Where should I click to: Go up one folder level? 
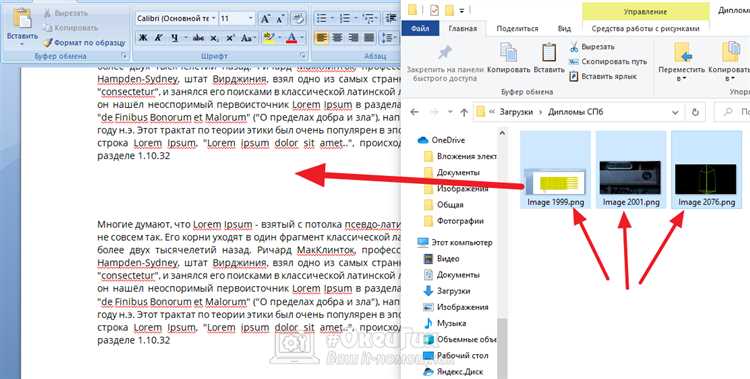pos(463,112)
